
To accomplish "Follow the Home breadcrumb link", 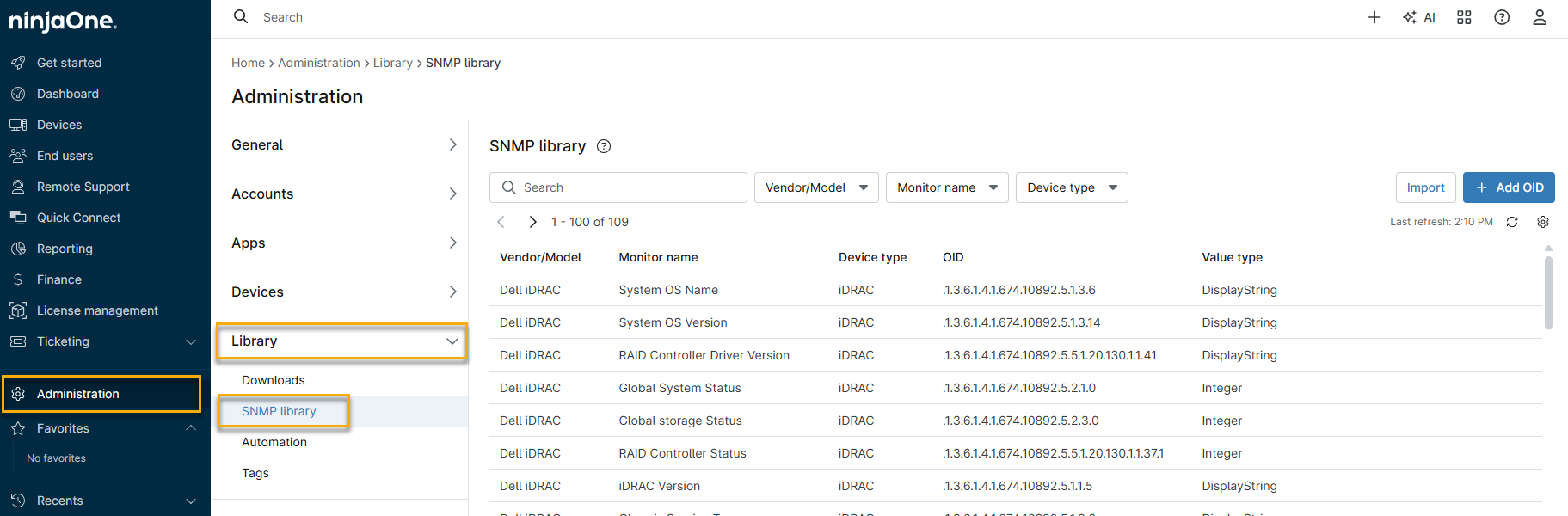I will [x=248, y=63].
